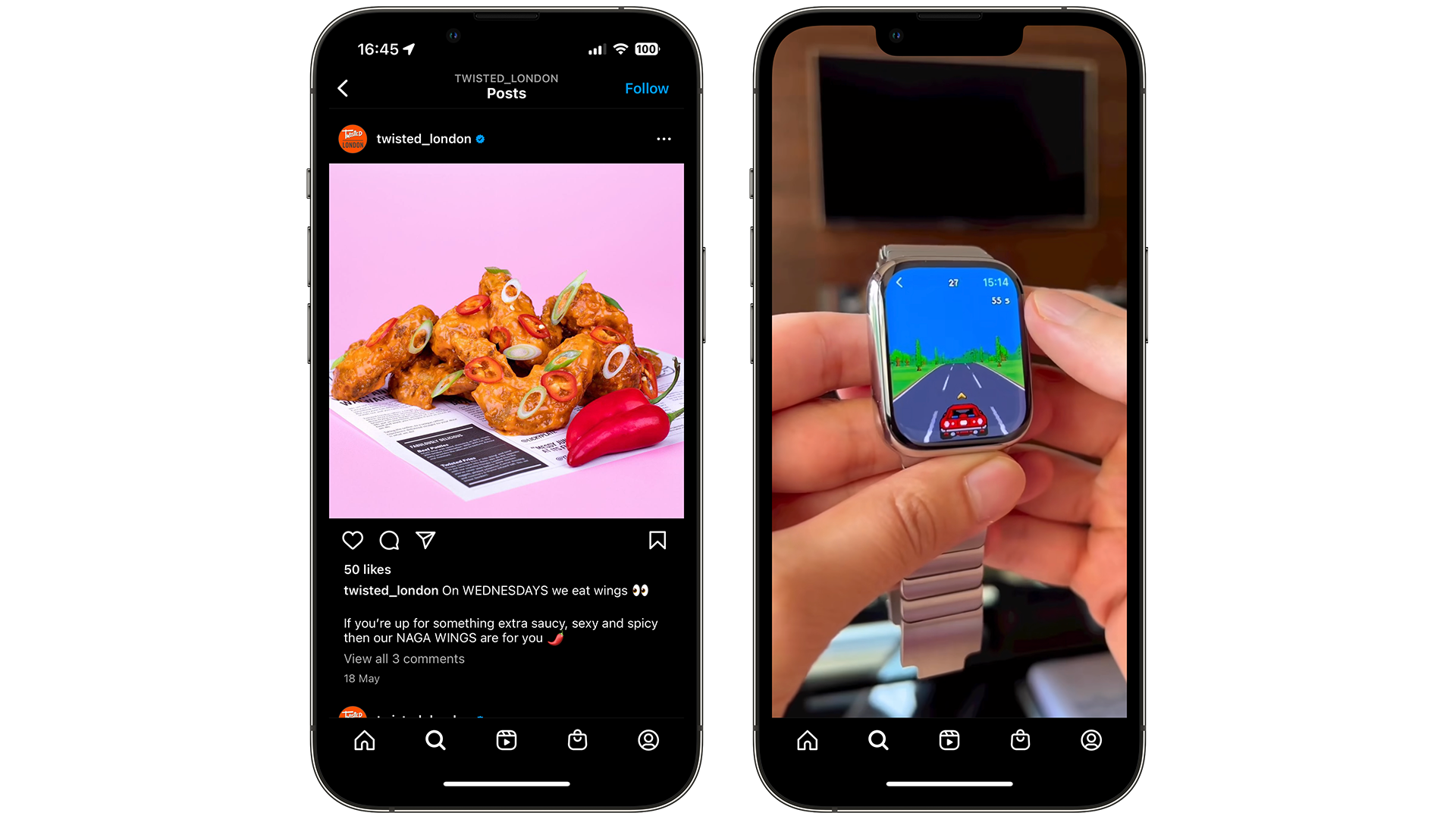1456x819 pixels.
Task: Tap the Home tab icon on left phone
Action: point(363,740)
